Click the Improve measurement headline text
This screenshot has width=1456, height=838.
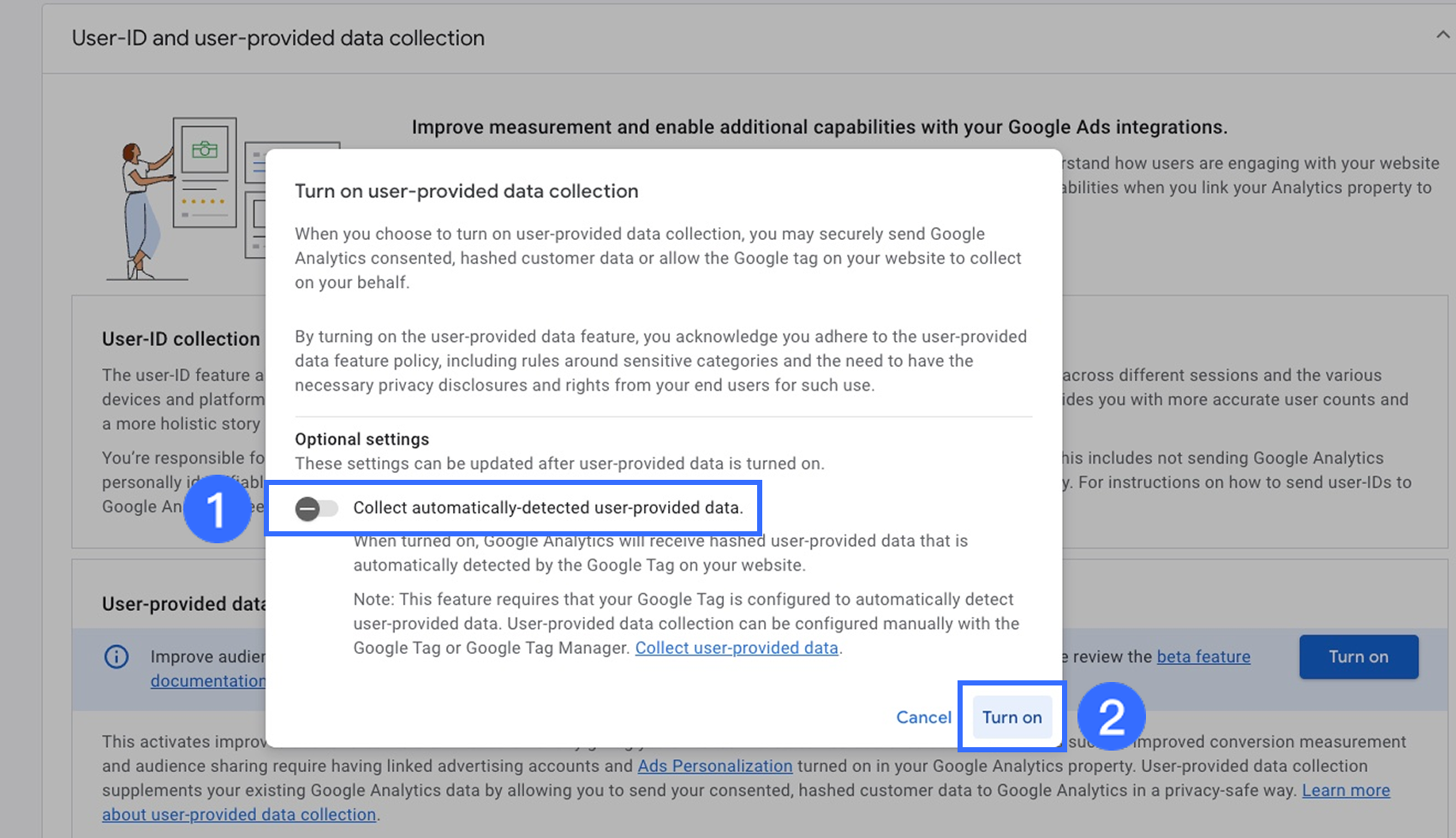(819, 128)
